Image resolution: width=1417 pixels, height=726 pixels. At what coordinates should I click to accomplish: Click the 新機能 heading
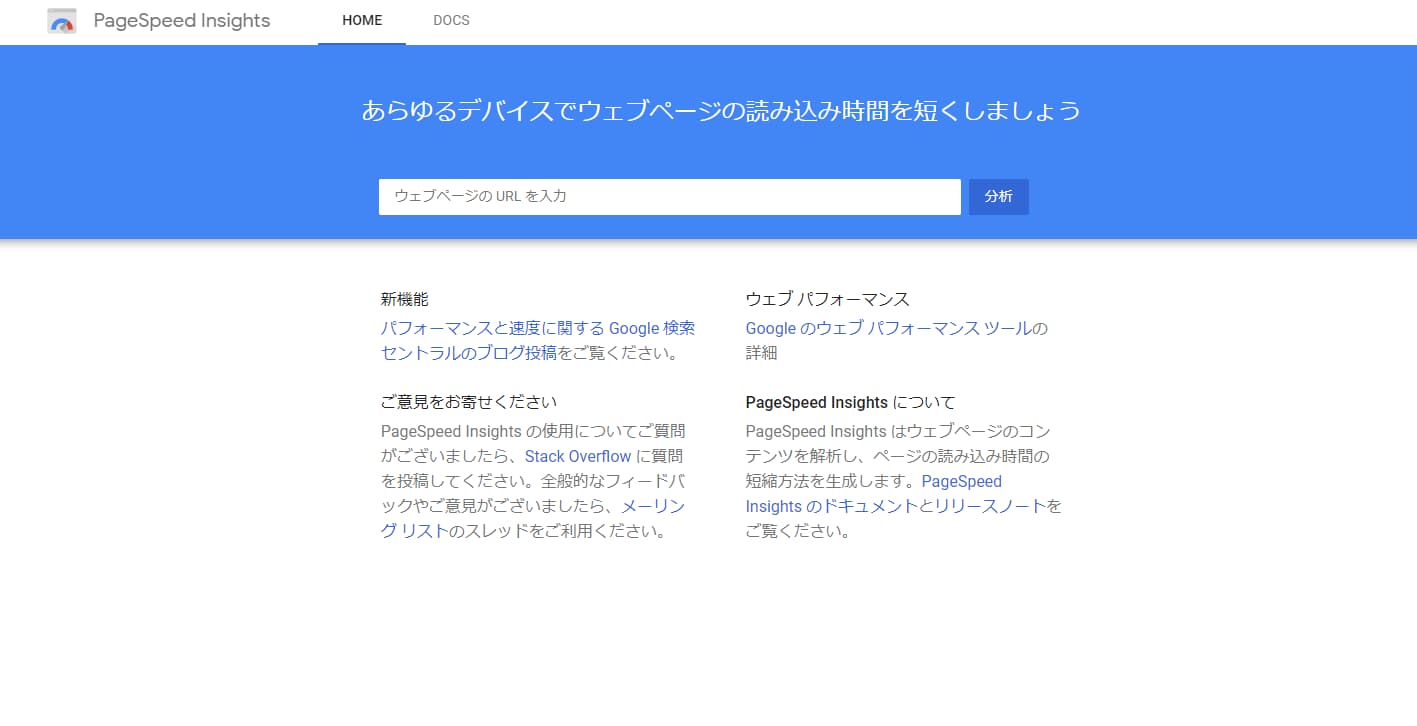pos(405,299)
